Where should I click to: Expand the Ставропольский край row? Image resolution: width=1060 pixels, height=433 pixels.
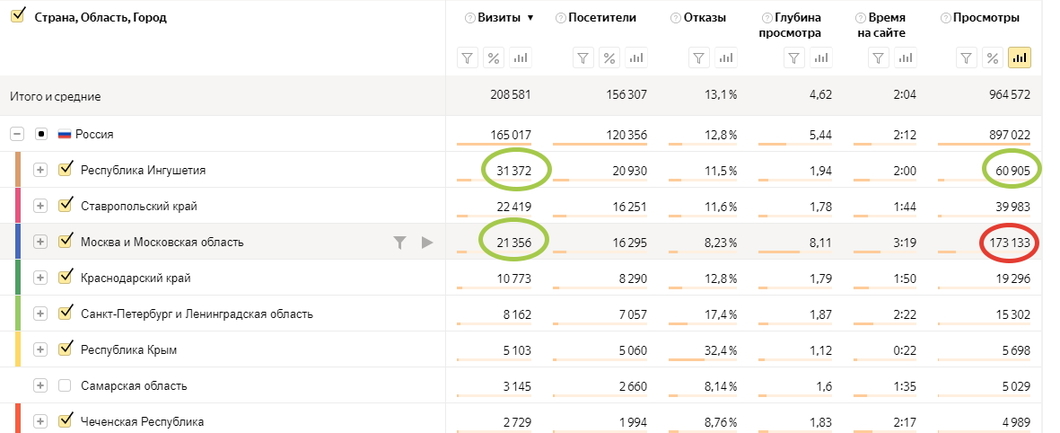pos(41,206)
